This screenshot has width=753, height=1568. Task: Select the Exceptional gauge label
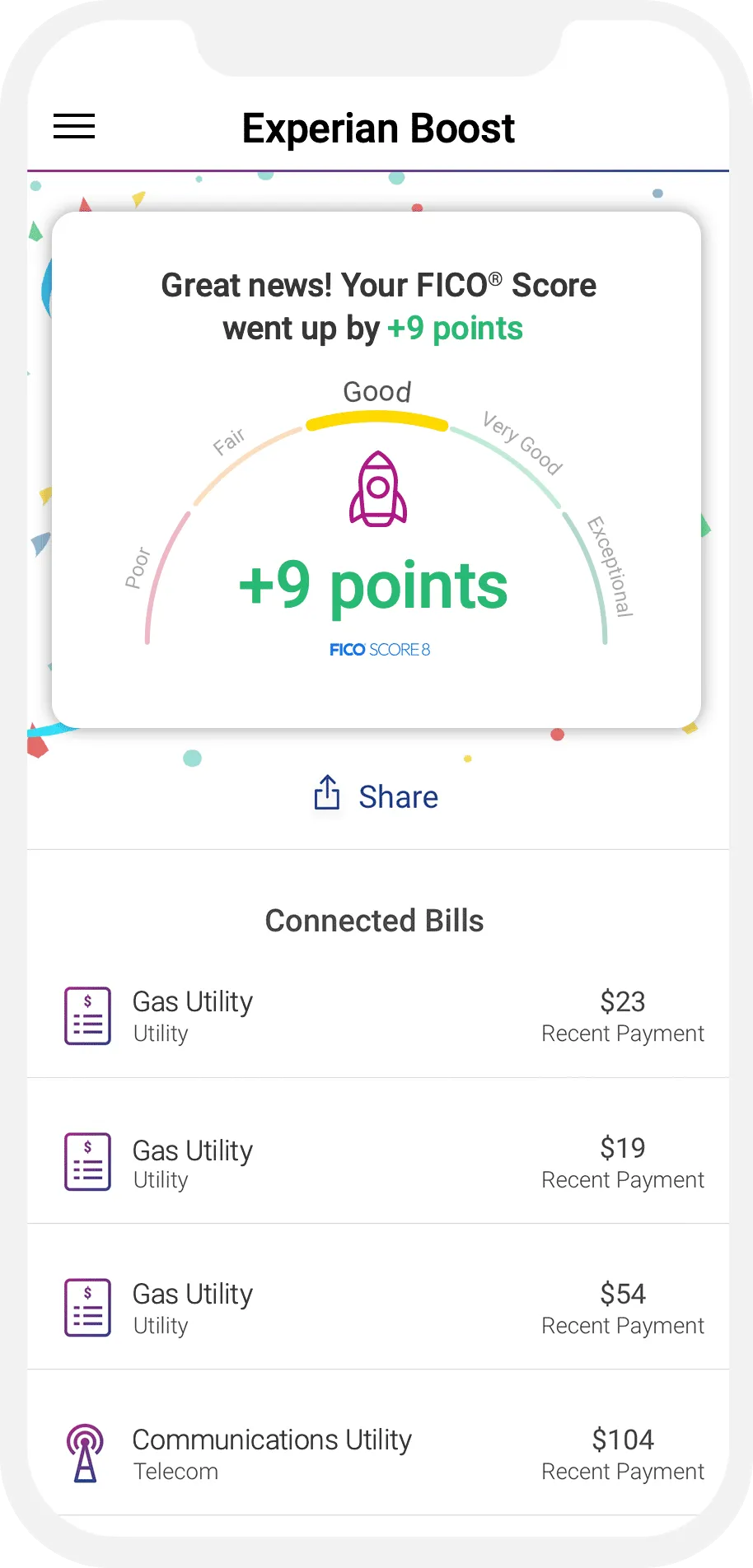610,567
